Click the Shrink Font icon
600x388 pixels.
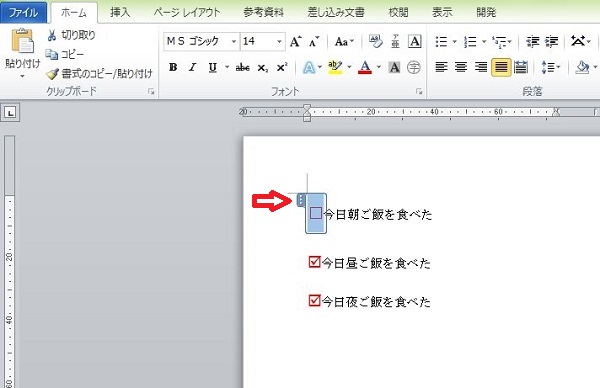coord(314,41)
